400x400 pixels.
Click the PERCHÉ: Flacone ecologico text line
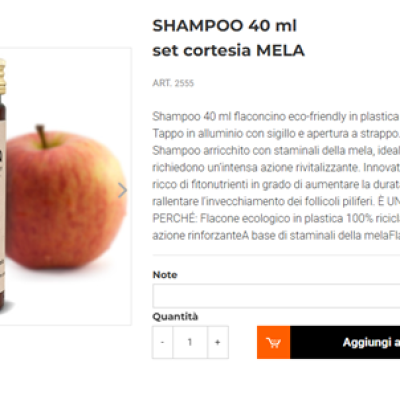click(x=276, y=218)
